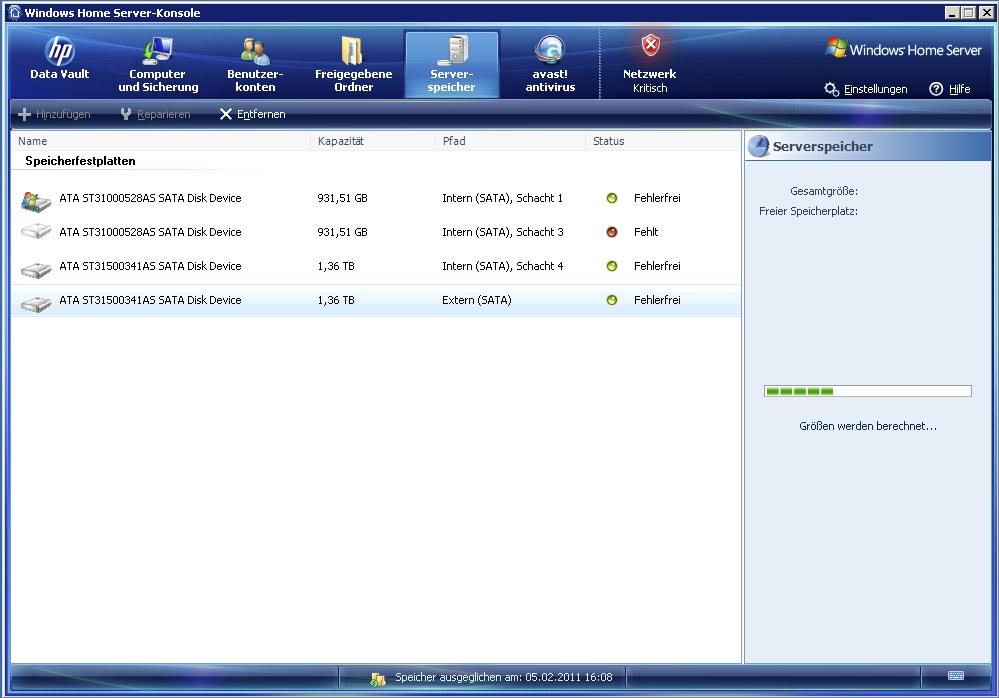
Task: Click 'Intern (SATA), Schacht 4' path text
Action: click(x=503, y=266)
